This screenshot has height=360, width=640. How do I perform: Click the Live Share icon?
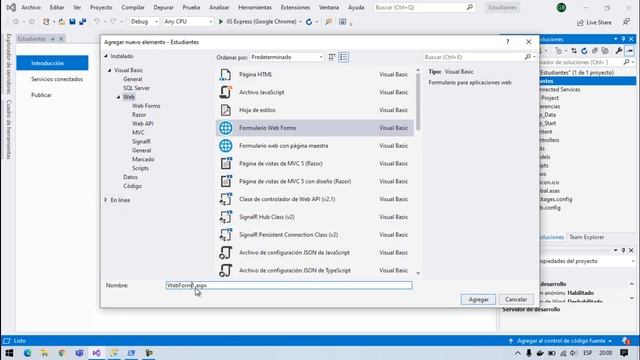tap(580, 22)
